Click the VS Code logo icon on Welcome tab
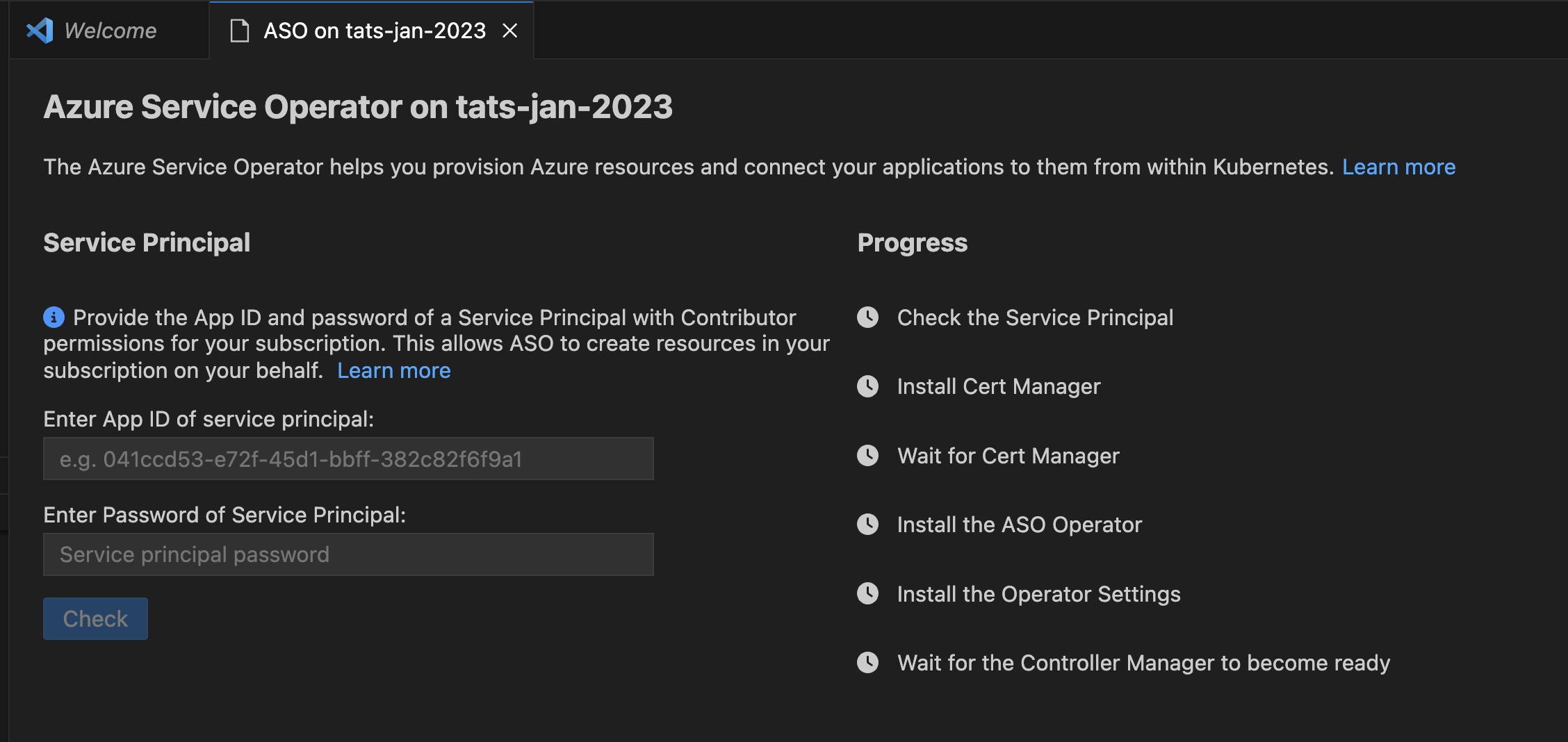This screenshot has height=742, width=1568. tap(40, 31)
